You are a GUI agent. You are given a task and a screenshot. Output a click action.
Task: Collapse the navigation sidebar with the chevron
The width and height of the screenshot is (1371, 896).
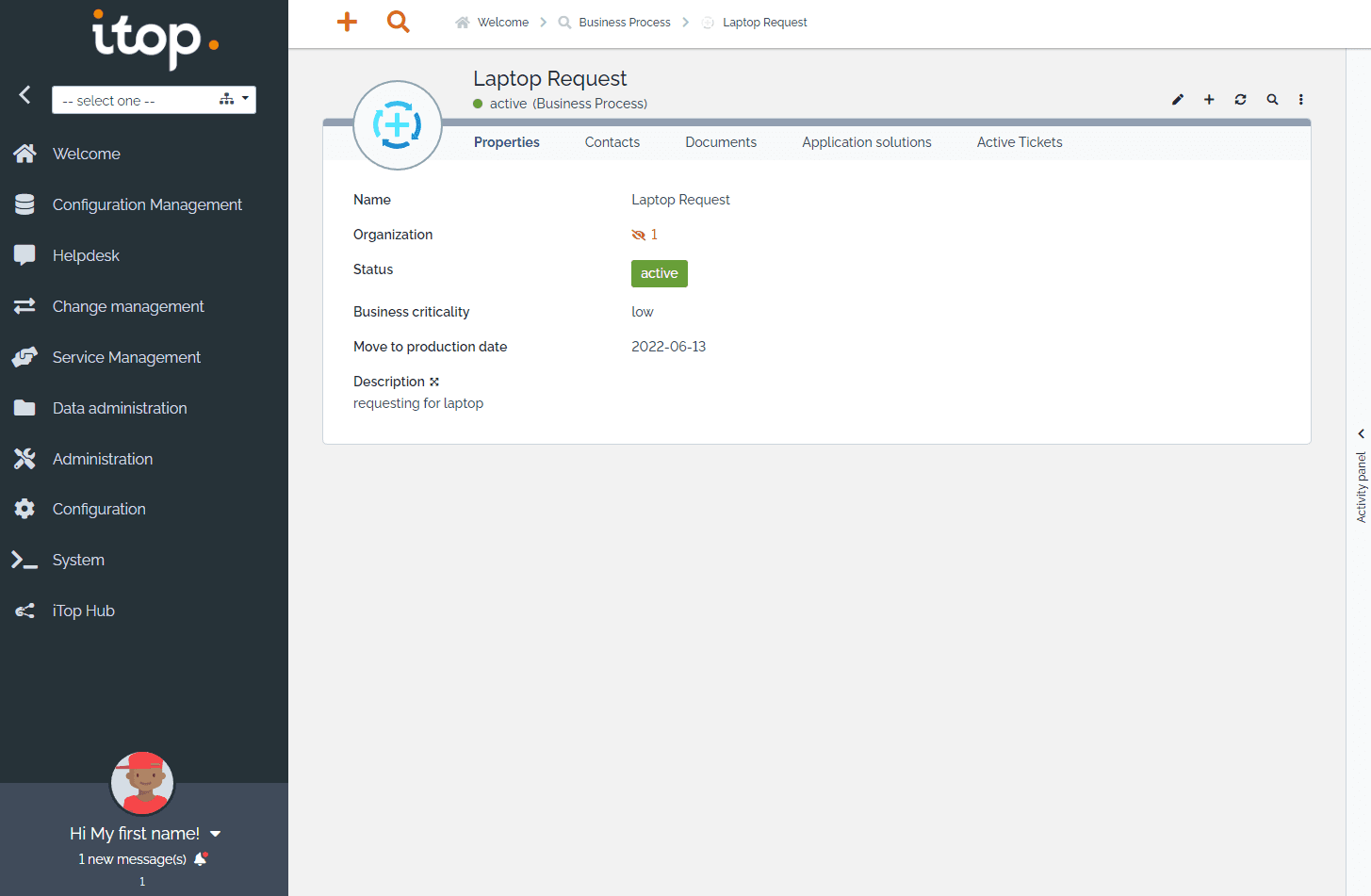24,94
